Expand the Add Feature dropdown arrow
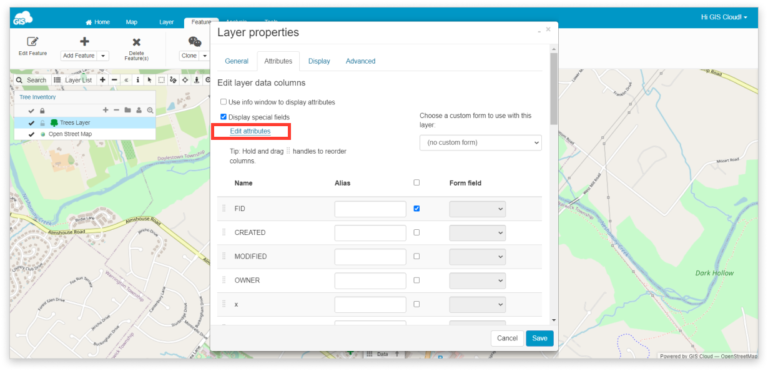Viewport: 768px width, 371px height. tap(103, 56)
